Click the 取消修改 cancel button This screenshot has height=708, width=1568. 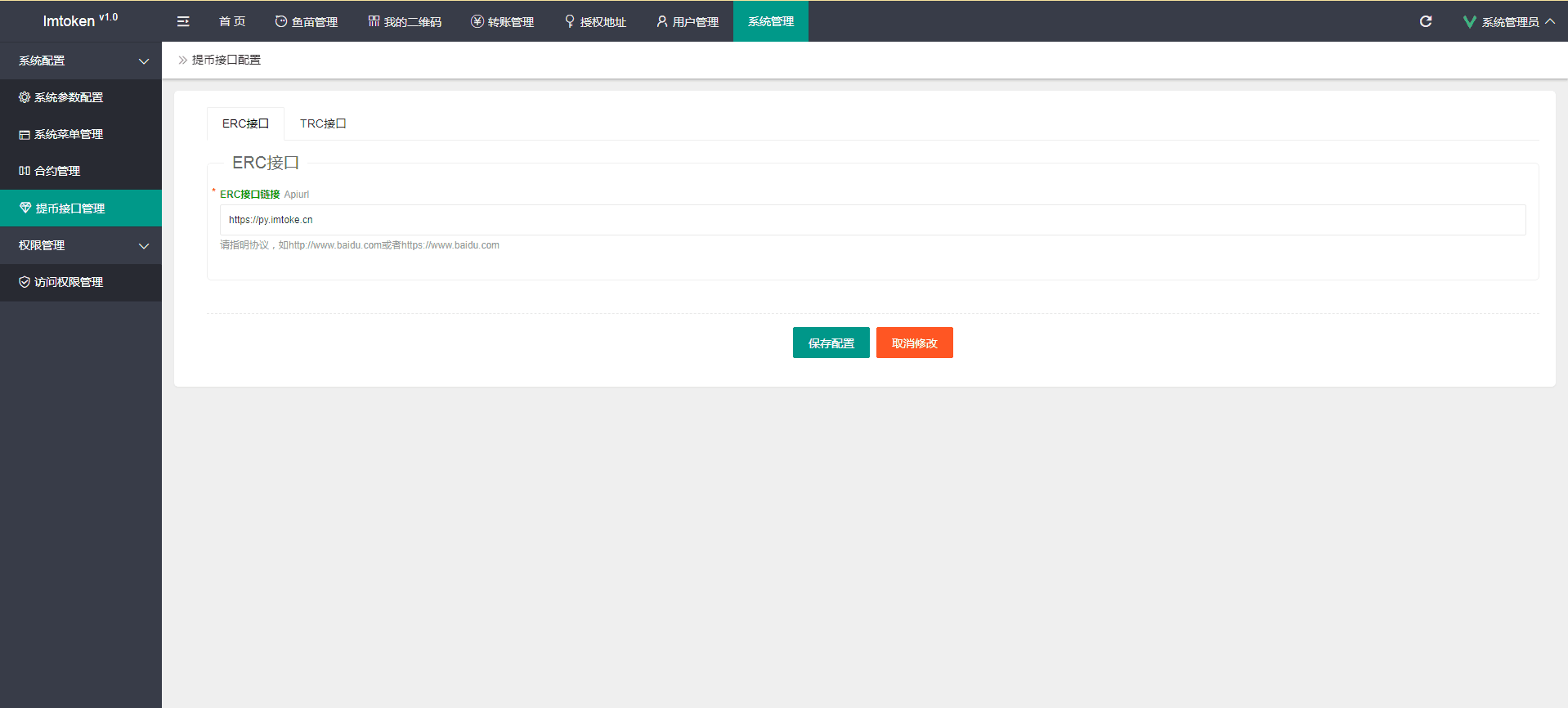pos(914,343)
